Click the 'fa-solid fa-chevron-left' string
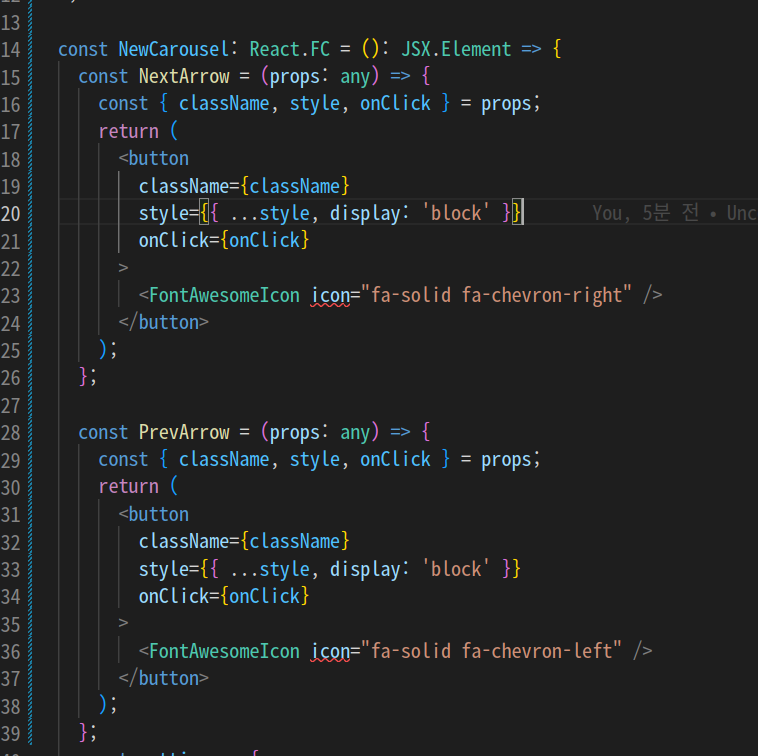This screenshot has height=756, width=758. tap(491, 651)
